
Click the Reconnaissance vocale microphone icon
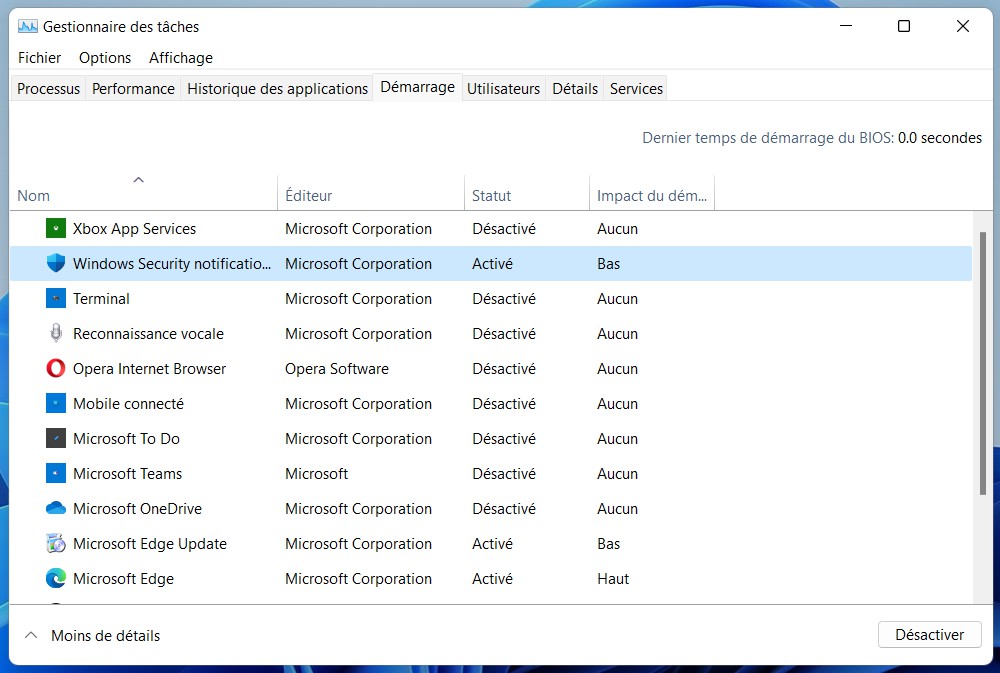click(x=55, y=333)
